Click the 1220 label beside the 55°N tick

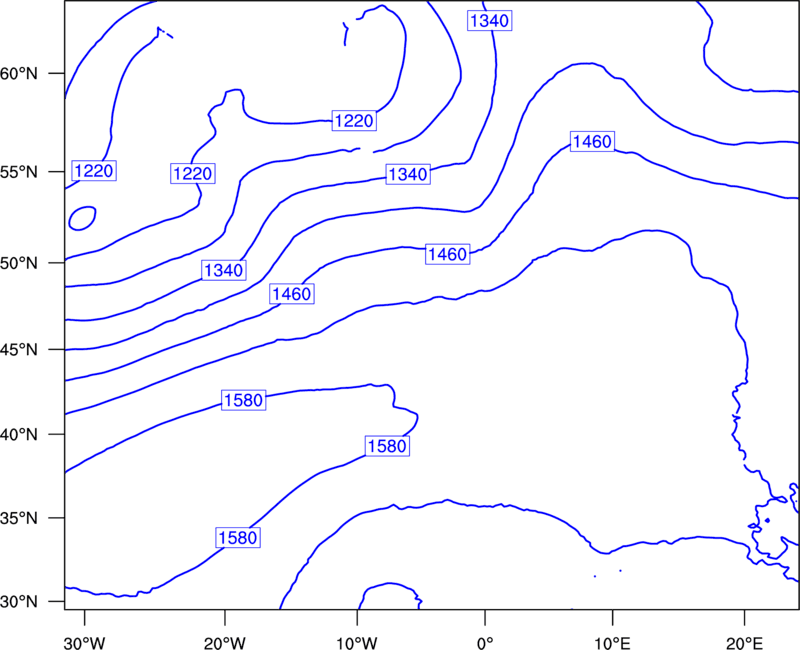point(94,170)
